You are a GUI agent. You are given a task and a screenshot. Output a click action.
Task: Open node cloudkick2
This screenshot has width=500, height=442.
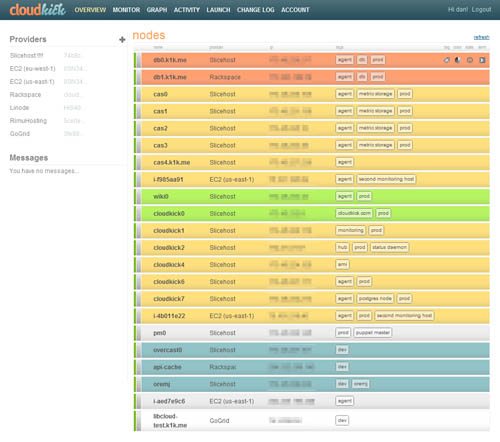coord(169,247)
